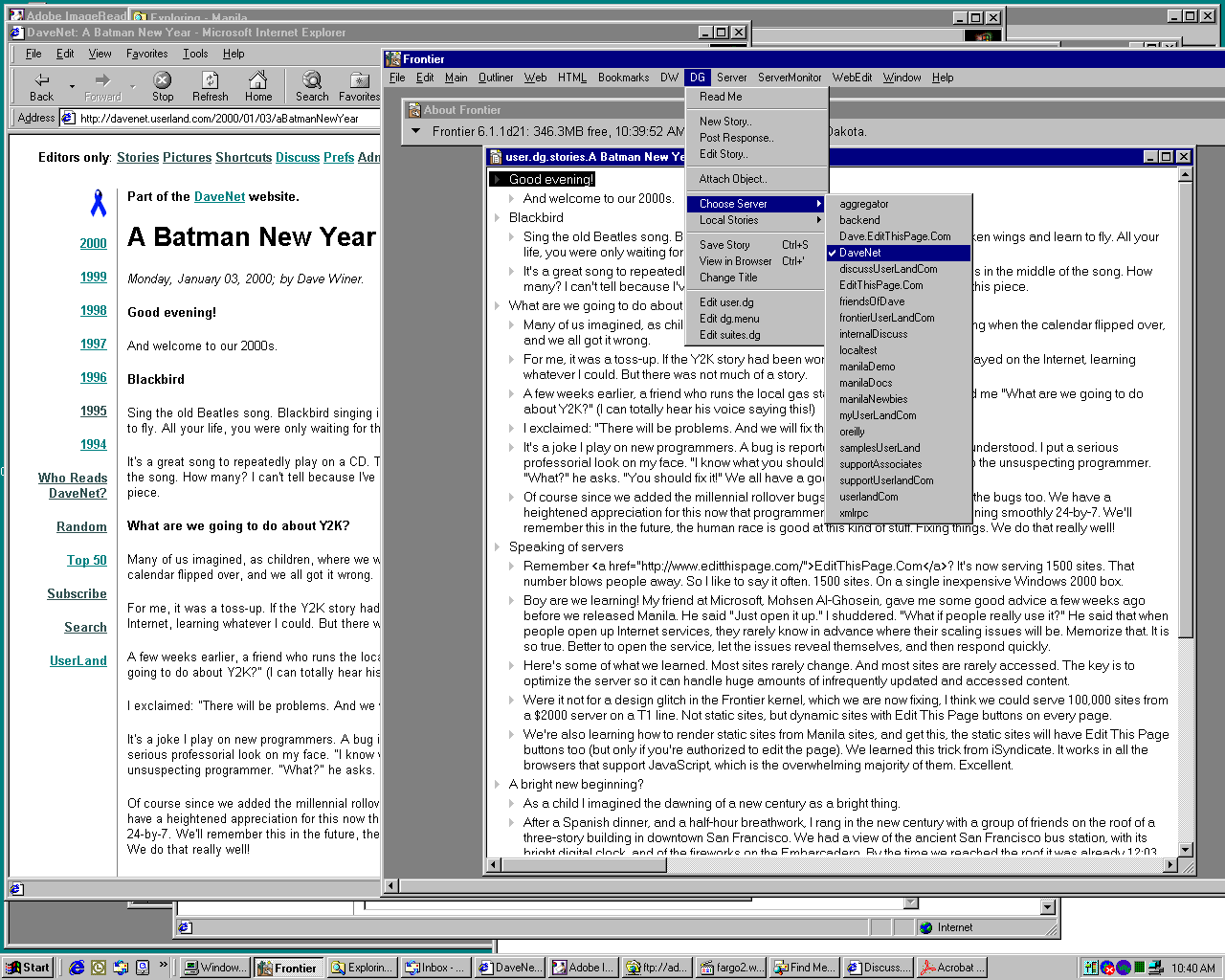Click the blue ribbon icon on DaveNet page
1225x980 pixels.
[98, 203]
